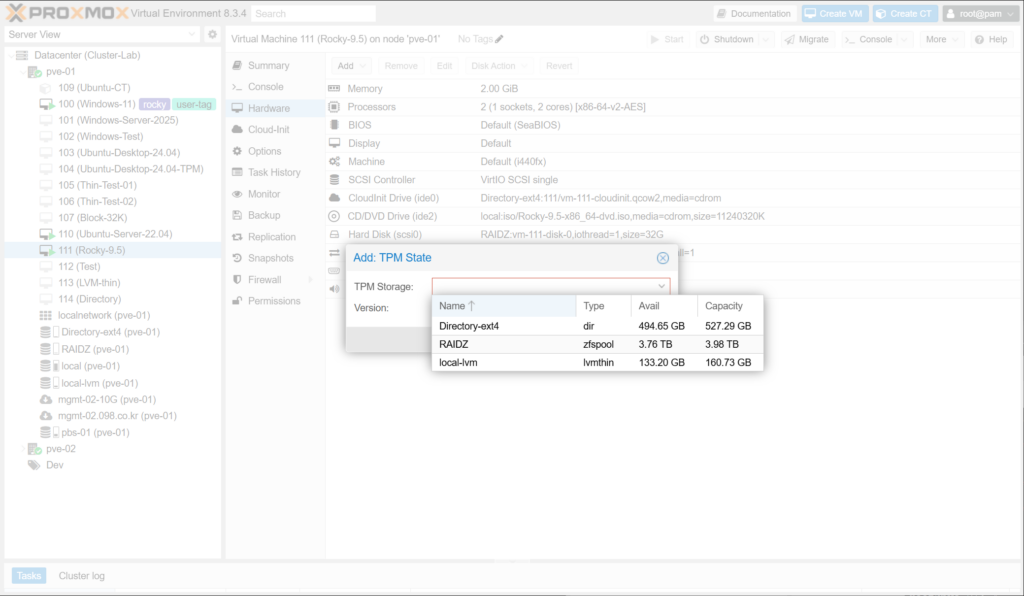Viewport: 1024px width, 596px height.
Task: Select 110 (Ubuntu-Server-22.04) in tree
Action: click(115, 234)
